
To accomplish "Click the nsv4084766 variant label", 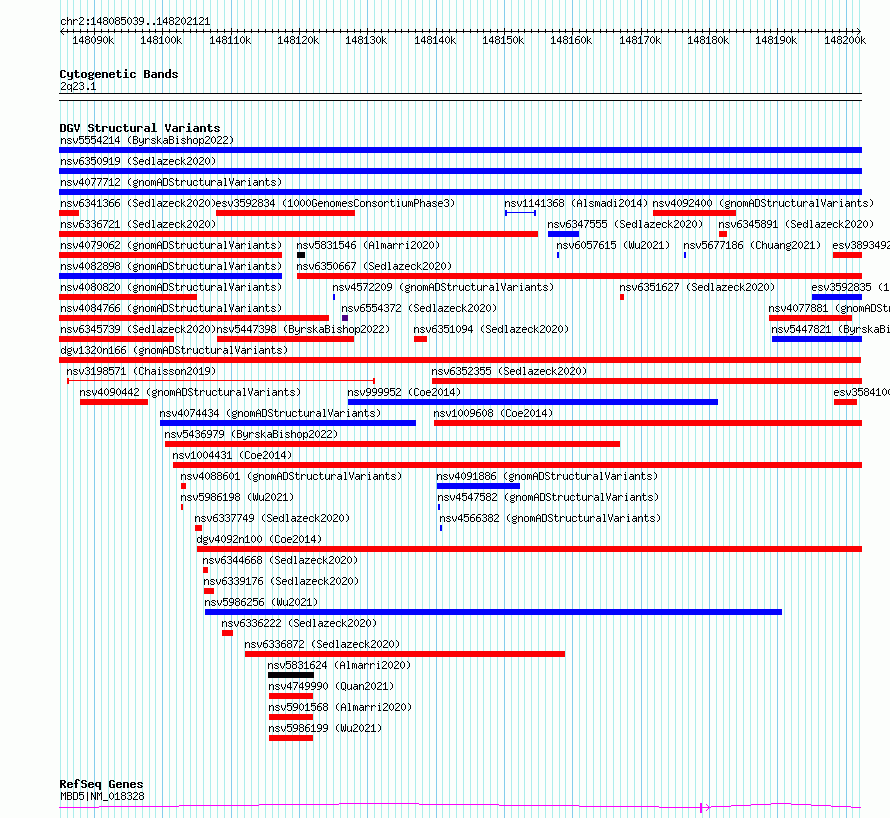I will (x=171, y=308).
